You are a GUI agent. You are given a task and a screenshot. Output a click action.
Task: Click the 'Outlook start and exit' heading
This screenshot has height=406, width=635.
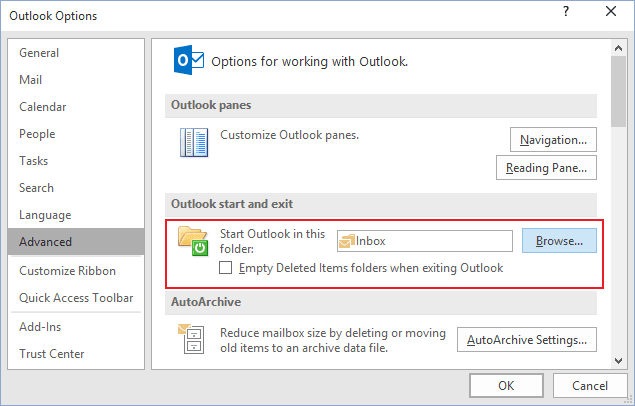(232, 204)
